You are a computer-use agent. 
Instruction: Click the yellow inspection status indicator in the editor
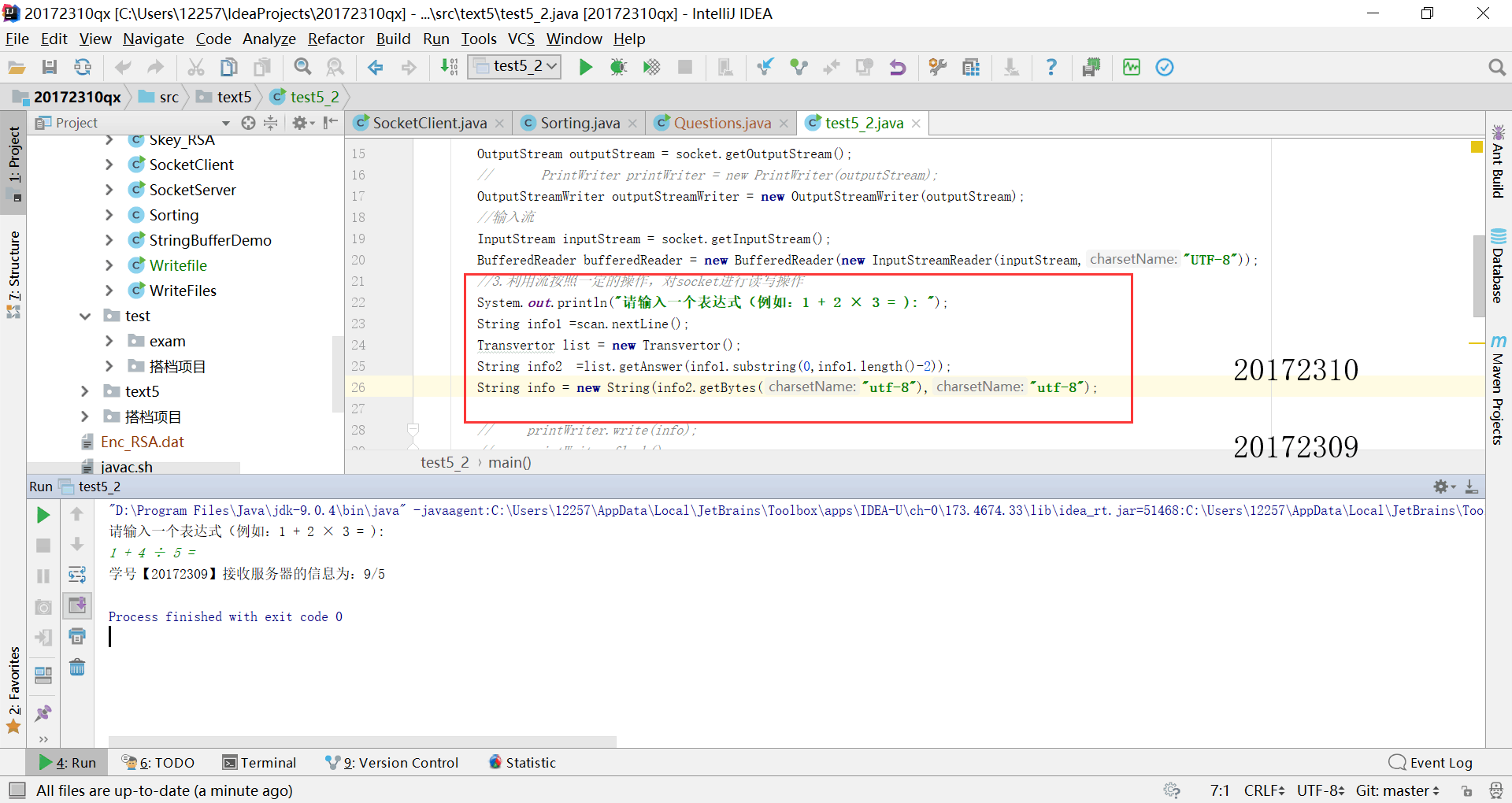(x=1477, y=146)
